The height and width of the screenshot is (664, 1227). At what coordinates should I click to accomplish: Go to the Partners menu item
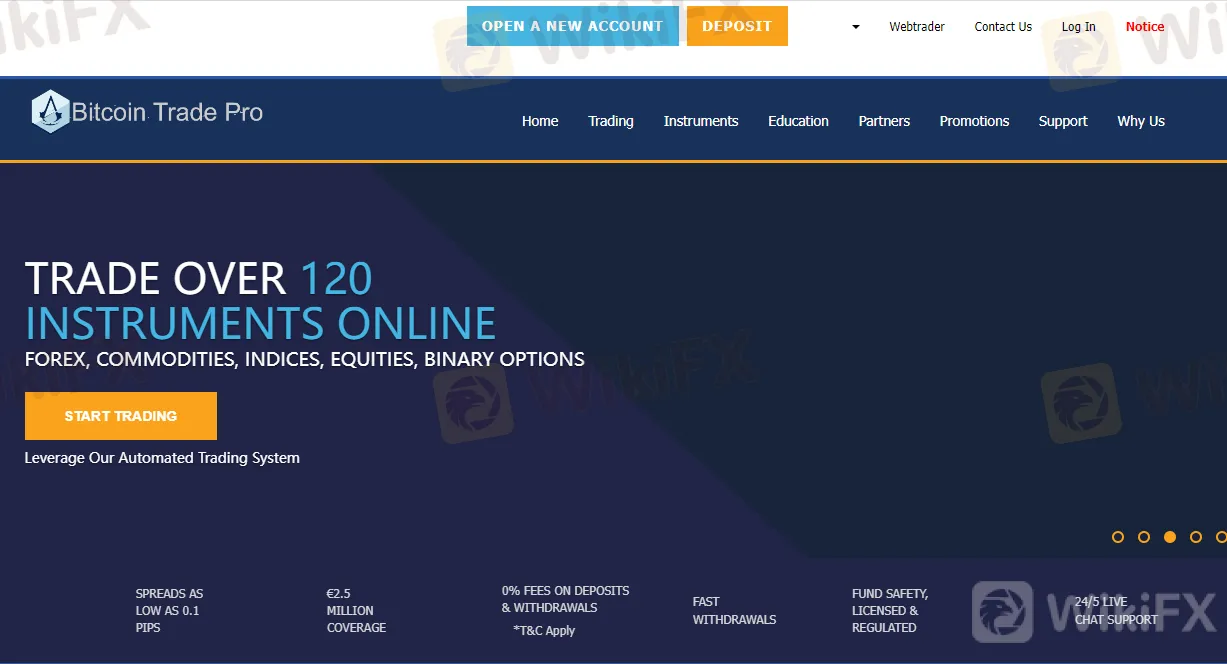[884, 121]
